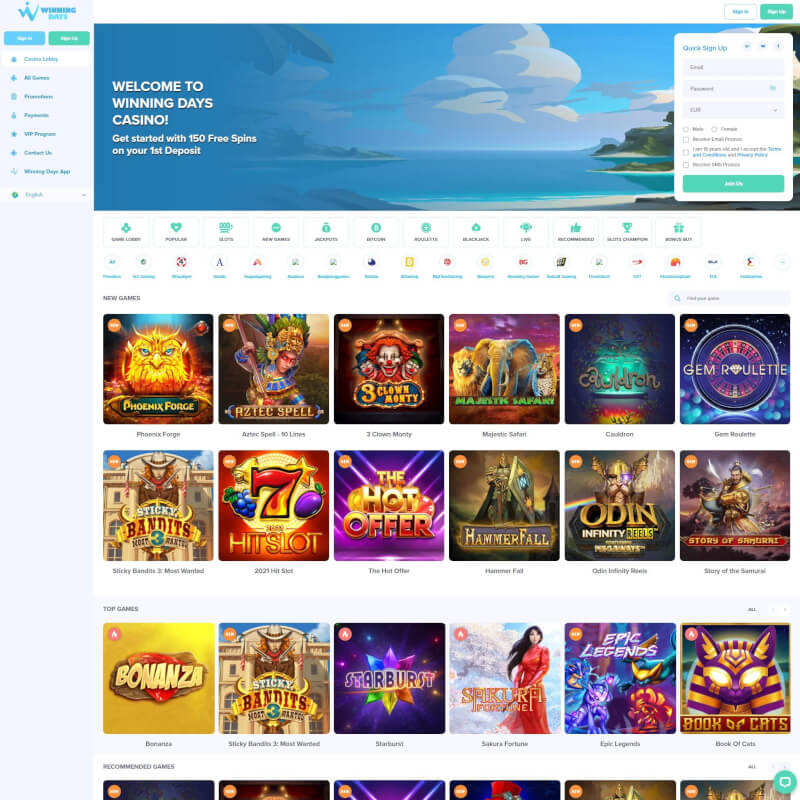Screen dimensions: 800x800
Task: Open the Roulette category icon
Action: pos(426,229)
